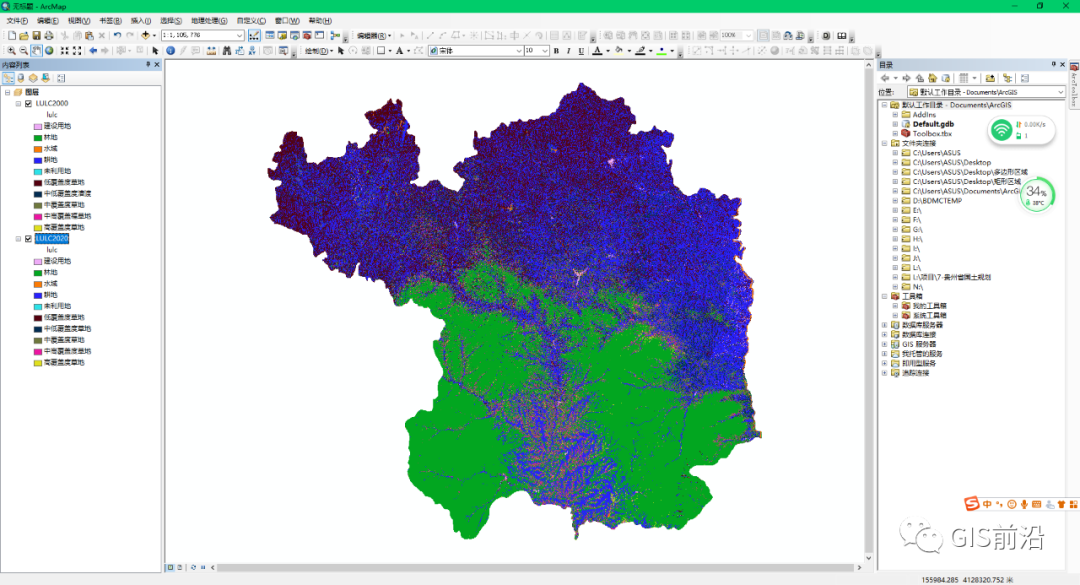
Task: Toggle LULC2000 layer visibility checkbox
Action: click(x=28, y=103)
